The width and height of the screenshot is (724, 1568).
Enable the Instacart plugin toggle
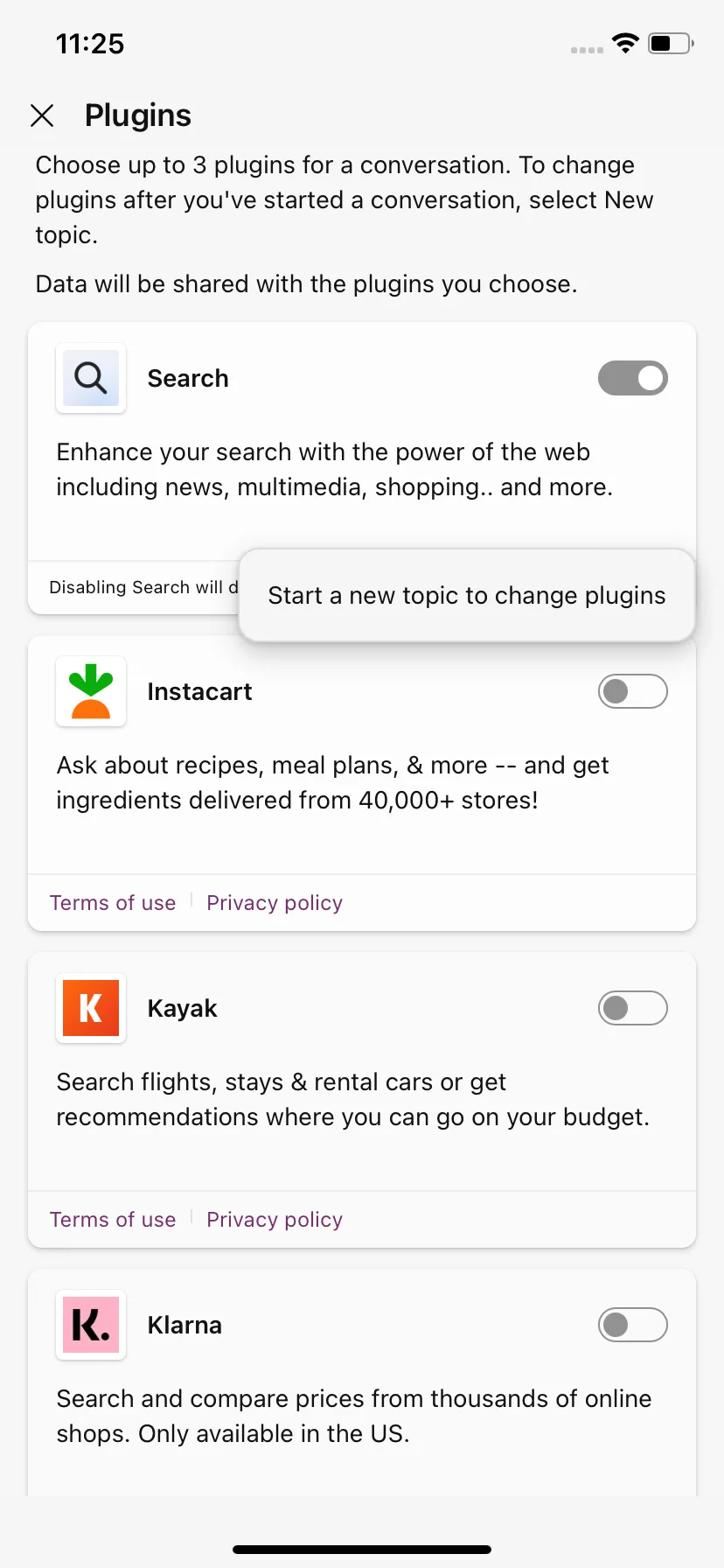(633, 691)
